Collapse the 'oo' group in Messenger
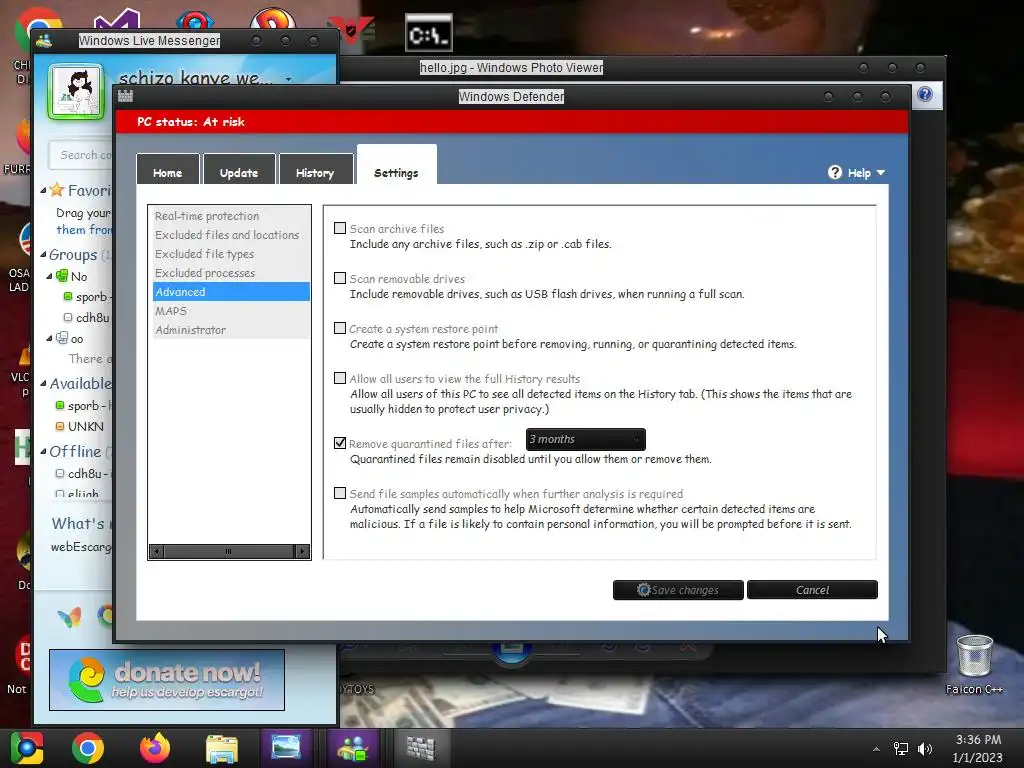 pos(50,338)
